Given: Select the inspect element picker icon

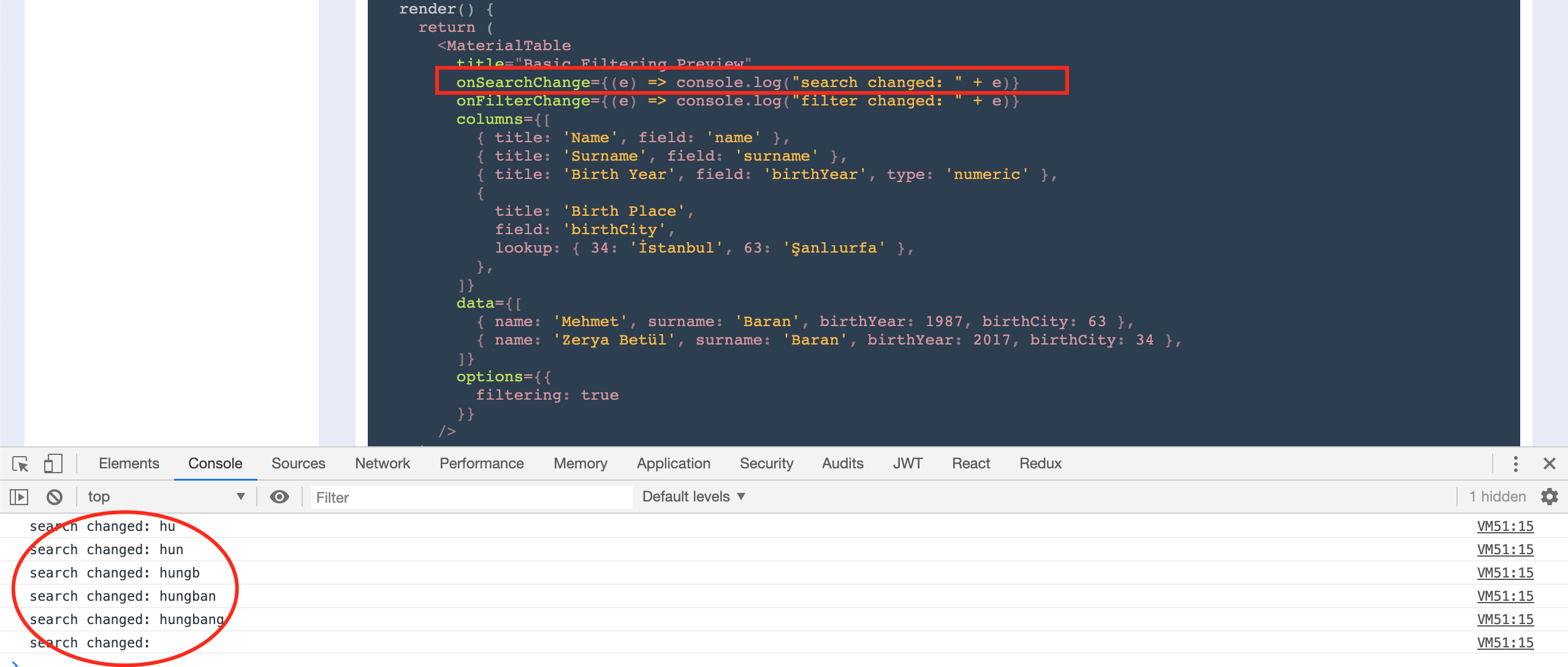Looking at the screenshot, I should pos(20,464).
